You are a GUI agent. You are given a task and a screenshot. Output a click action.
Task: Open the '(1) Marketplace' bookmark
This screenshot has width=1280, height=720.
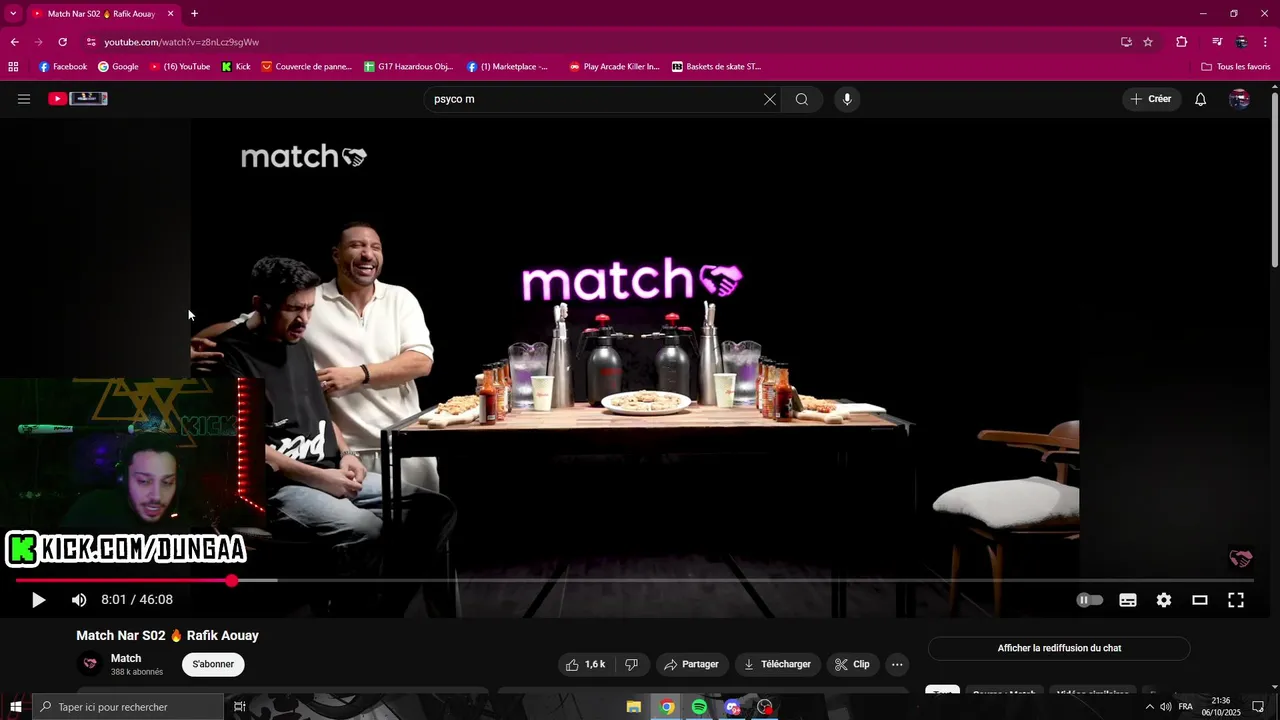(x=507, y=67)
